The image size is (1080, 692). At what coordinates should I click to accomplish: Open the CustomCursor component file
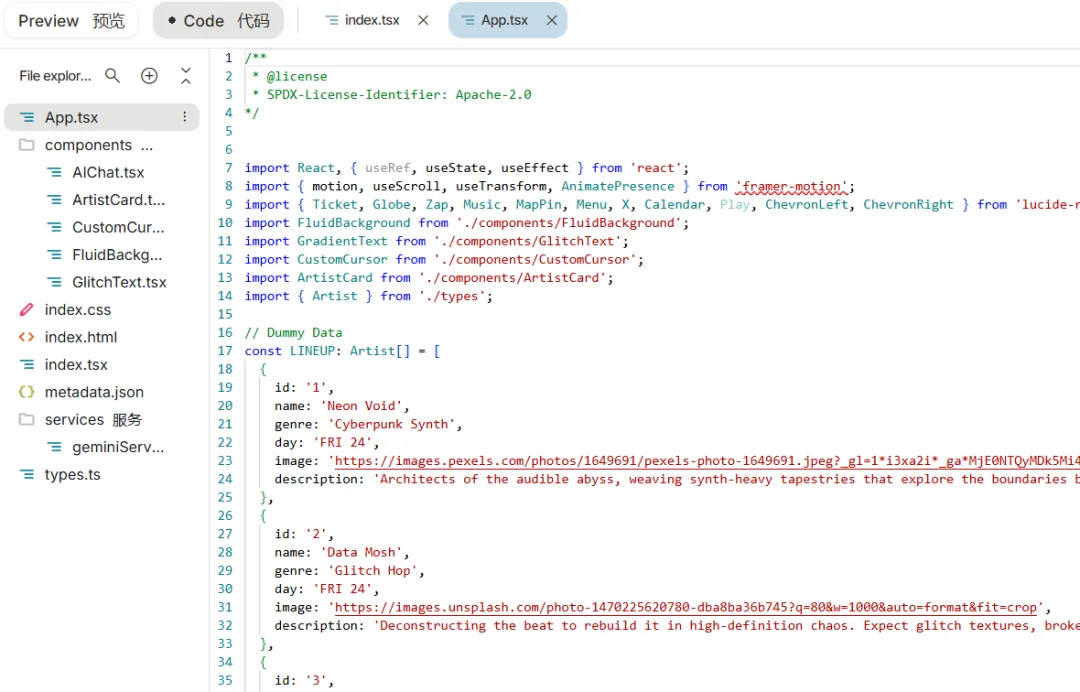click(x=105, y=227)
